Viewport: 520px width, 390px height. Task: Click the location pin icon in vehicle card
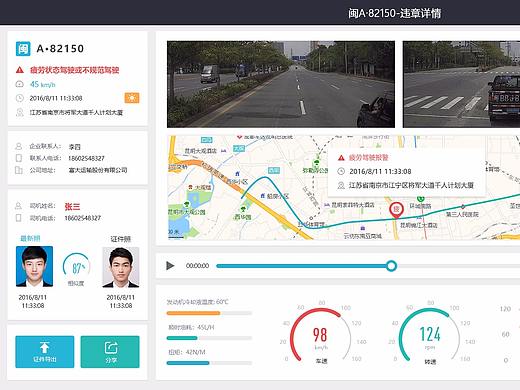click(x=20, y=112)
